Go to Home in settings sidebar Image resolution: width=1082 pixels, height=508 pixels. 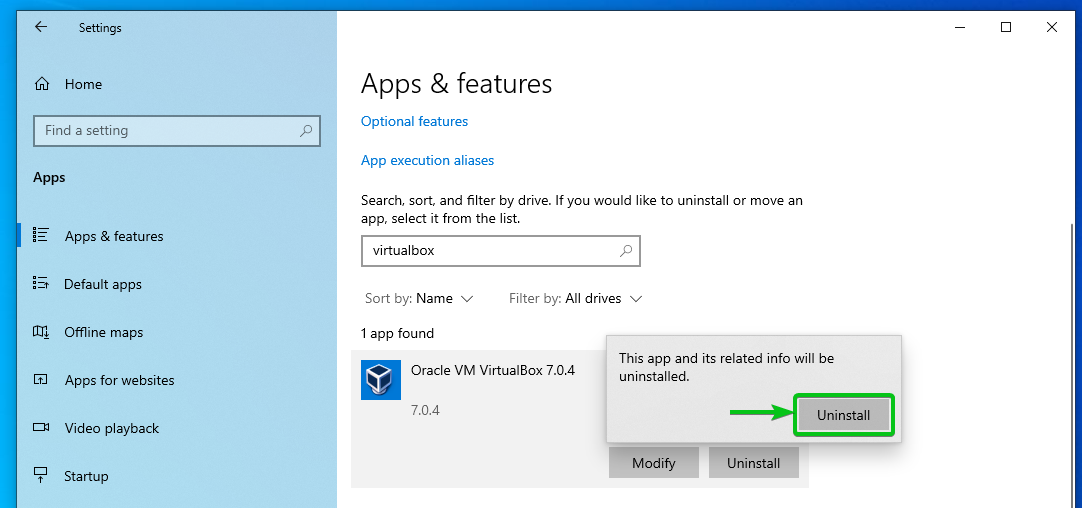83,84
